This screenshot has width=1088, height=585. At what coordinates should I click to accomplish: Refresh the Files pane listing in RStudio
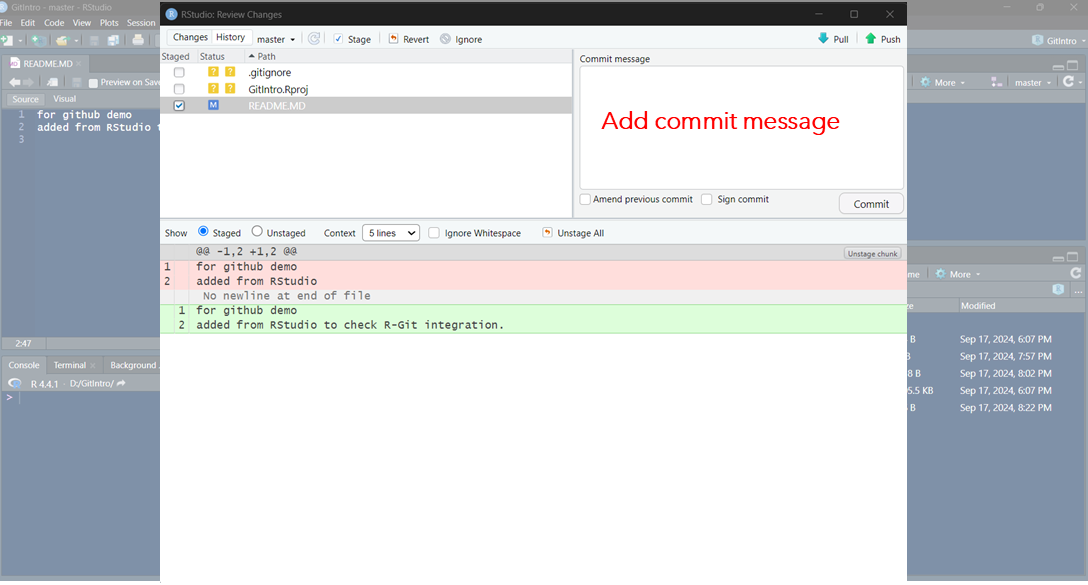click(1076, 273)
